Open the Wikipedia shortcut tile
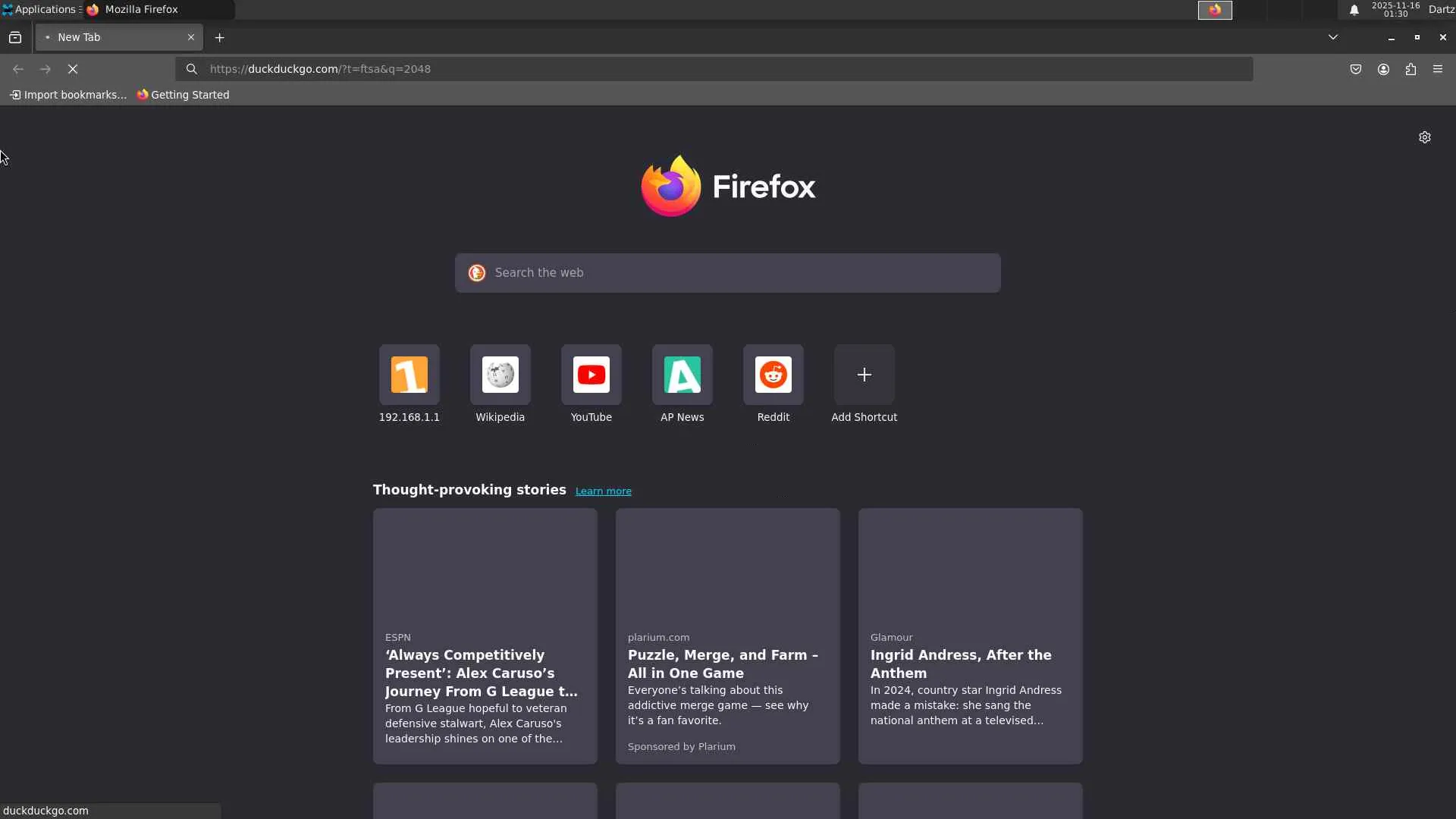 point(500,375)
